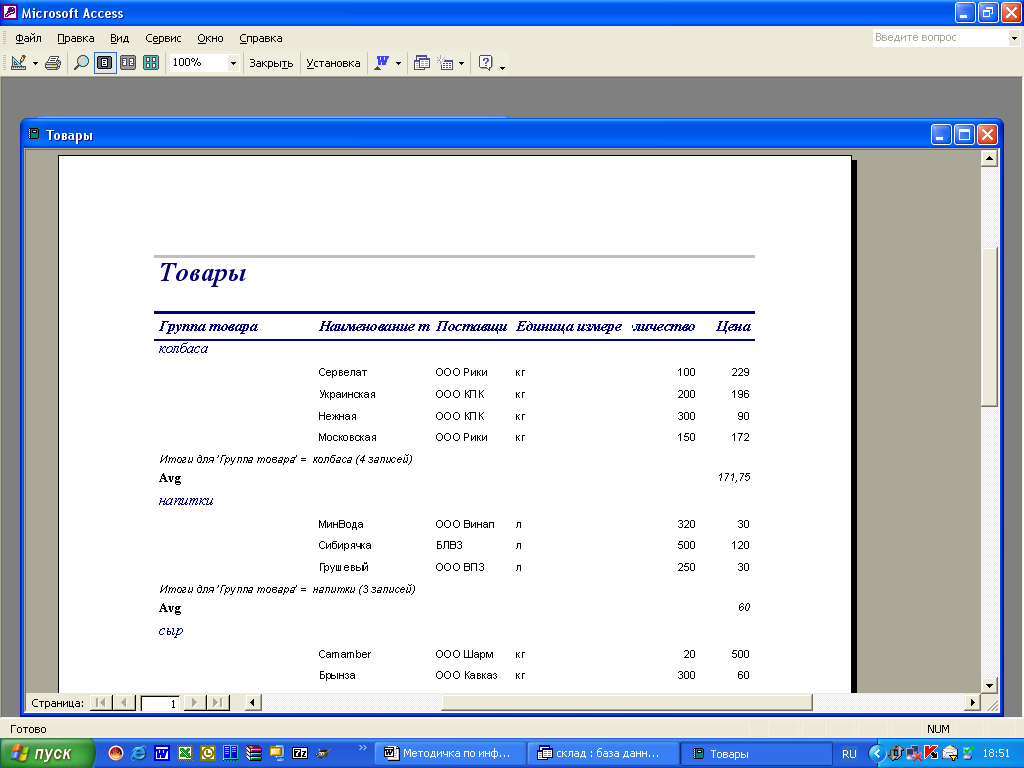The height and width of the screenshot is (768, 1024).
Task: Click the vertical scrollbar thumb
Action: pyautogui.click(x=989, y=327)
